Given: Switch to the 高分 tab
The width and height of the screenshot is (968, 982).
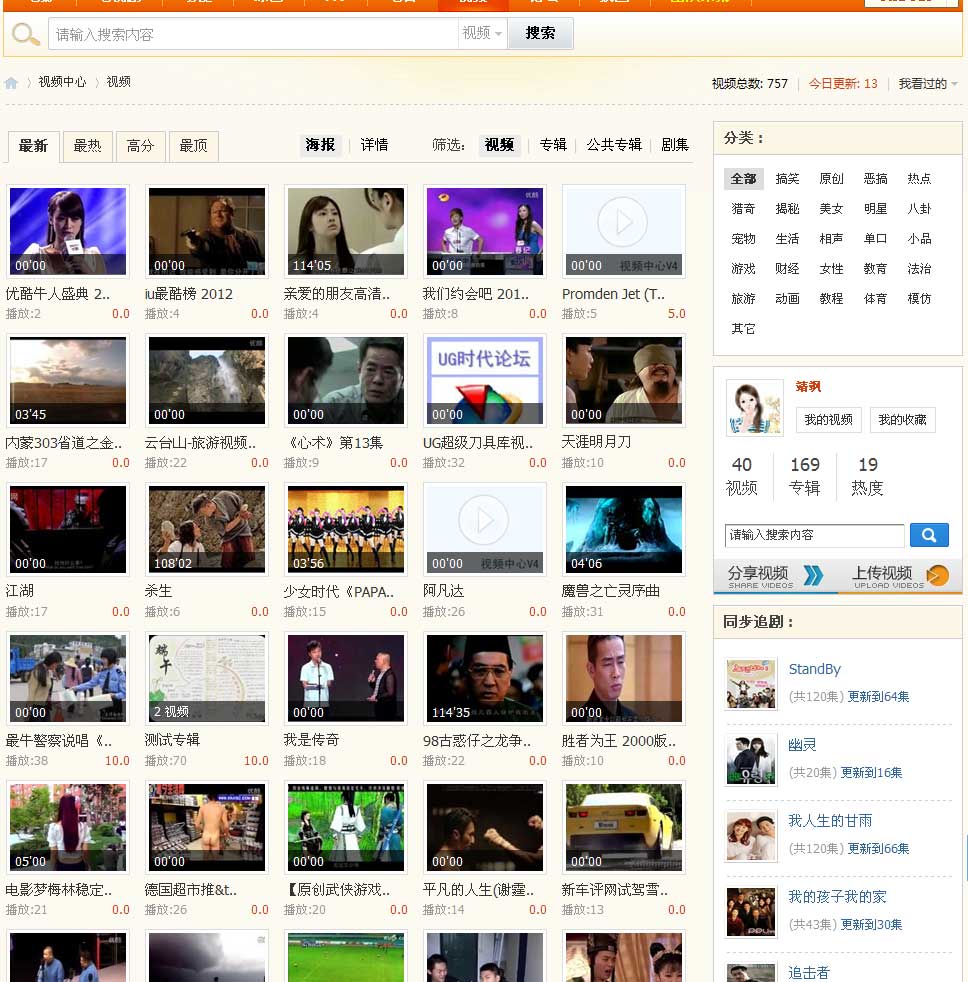Looking at the screenshot, I should pyautogui.click(x=140, y=147).
